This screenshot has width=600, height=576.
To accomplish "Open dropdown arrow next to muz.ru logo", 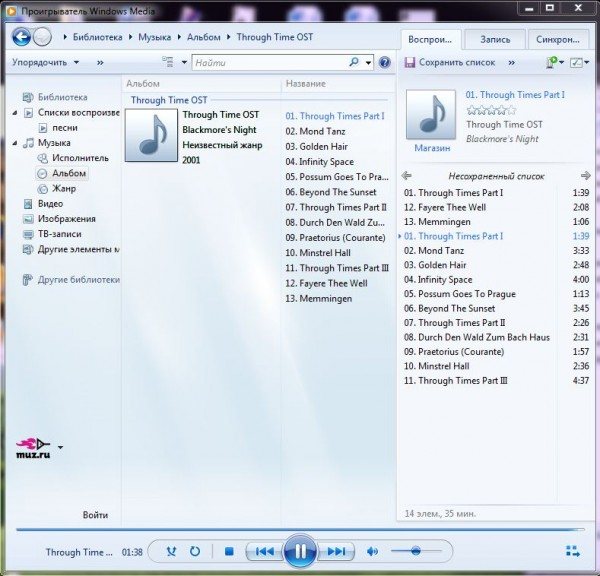I will pyautogui.click(x=60, y=447).
